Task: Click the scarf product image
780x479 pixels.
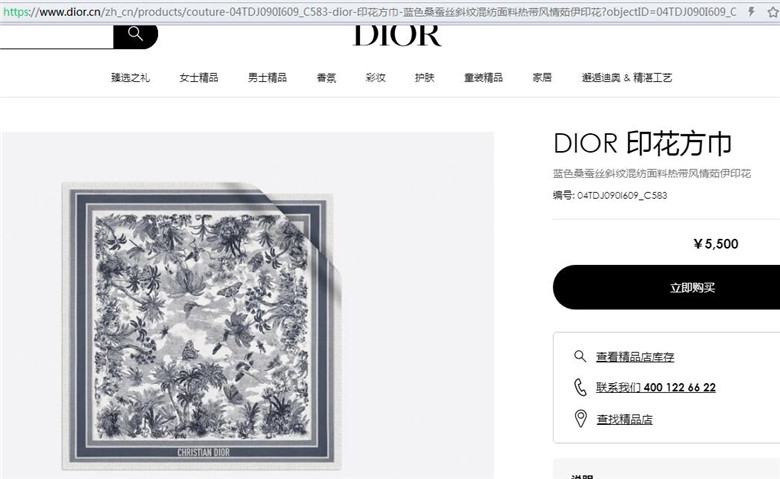Action: click(201, 326)
